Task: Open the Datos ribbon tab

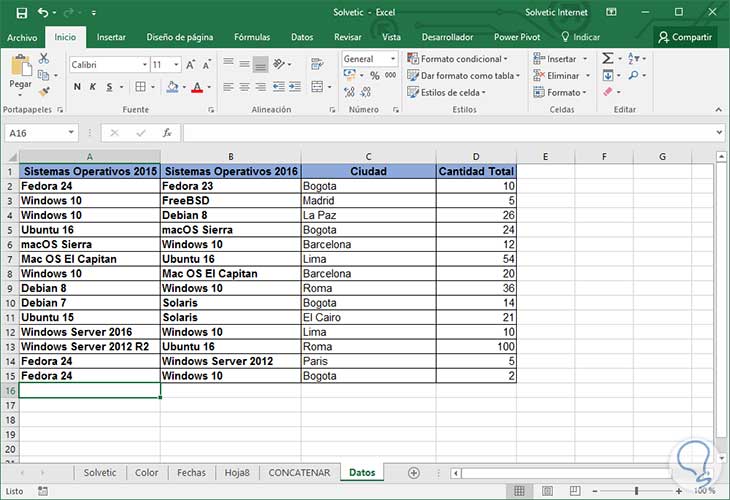Action: pos(302,37)
